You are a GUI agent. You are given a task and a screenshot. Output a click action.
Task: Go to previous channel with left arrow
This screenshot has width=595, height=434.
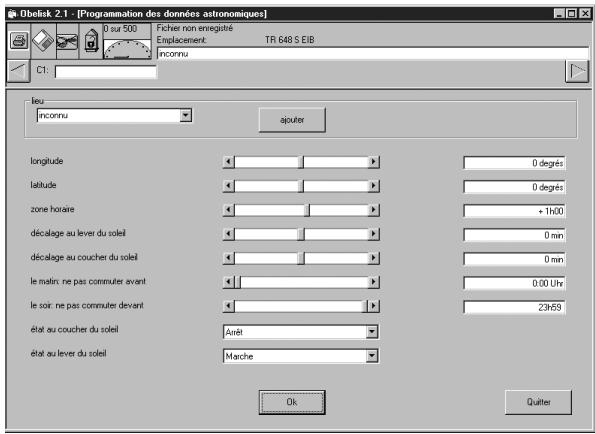pyautogui.click(x=18, y=71)
